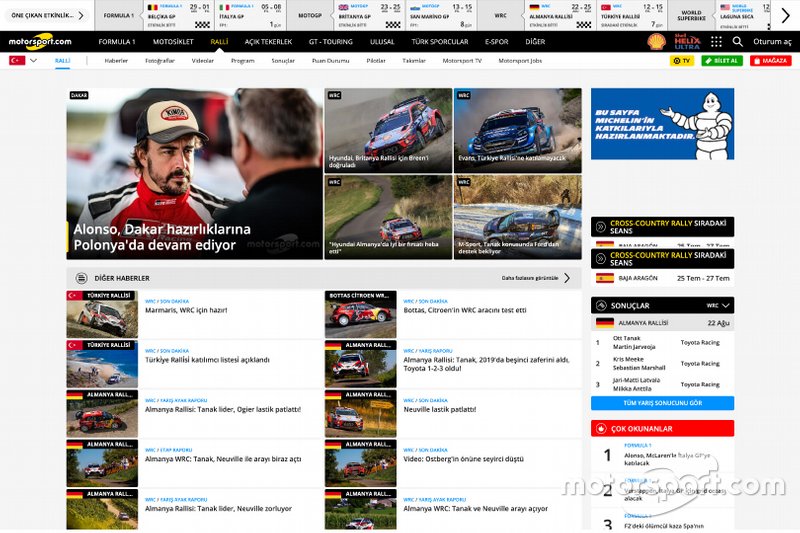Go to the Puan Durumu sub-tab

(331, 61)
